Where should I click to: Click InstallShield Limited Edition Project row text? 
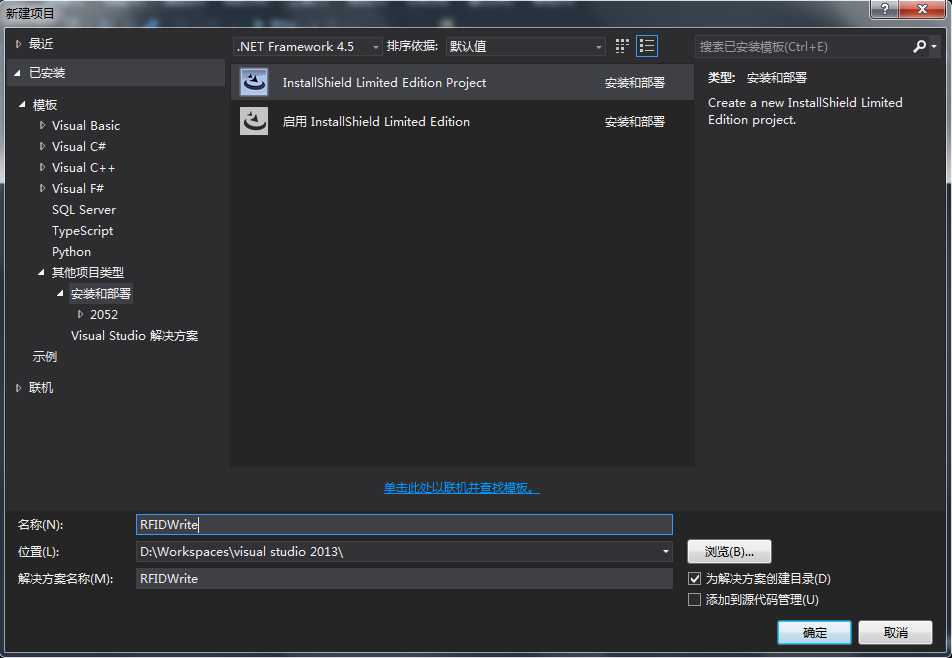384,83
